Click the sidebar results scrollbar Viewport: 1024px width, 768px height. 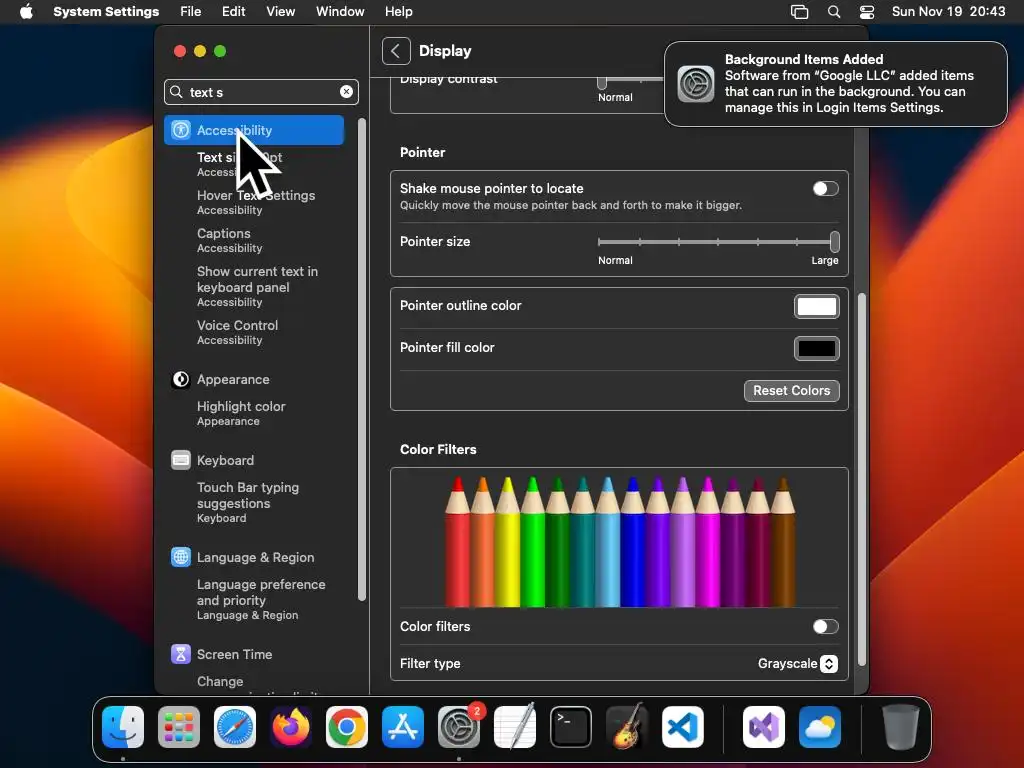(362, 360)
